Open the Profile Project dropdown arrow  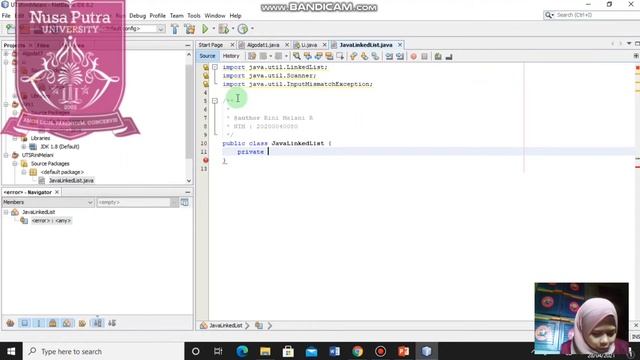(252, 29)
